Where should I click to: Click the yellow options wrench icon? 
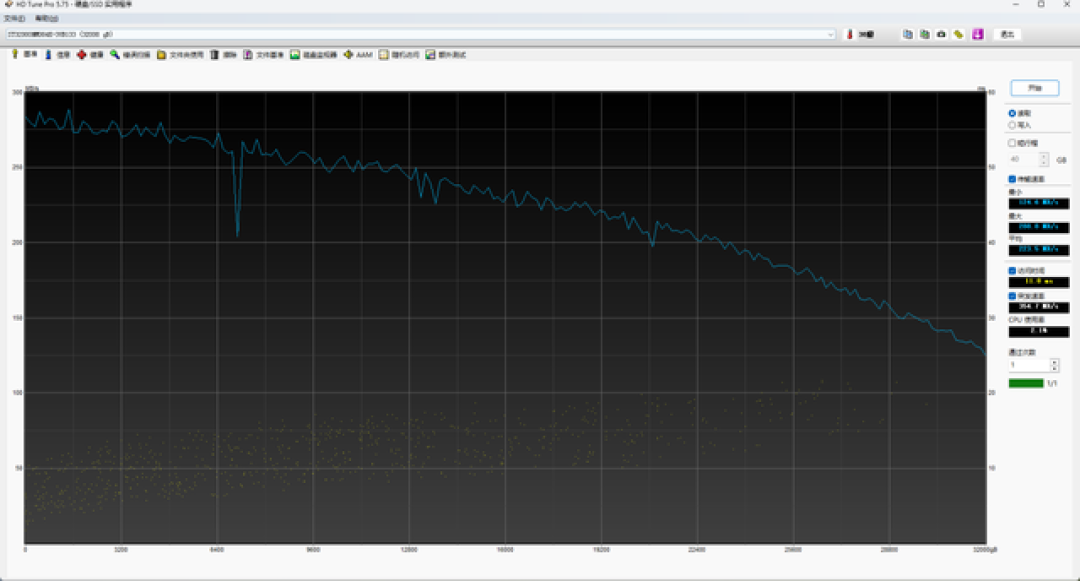point(959,34)
